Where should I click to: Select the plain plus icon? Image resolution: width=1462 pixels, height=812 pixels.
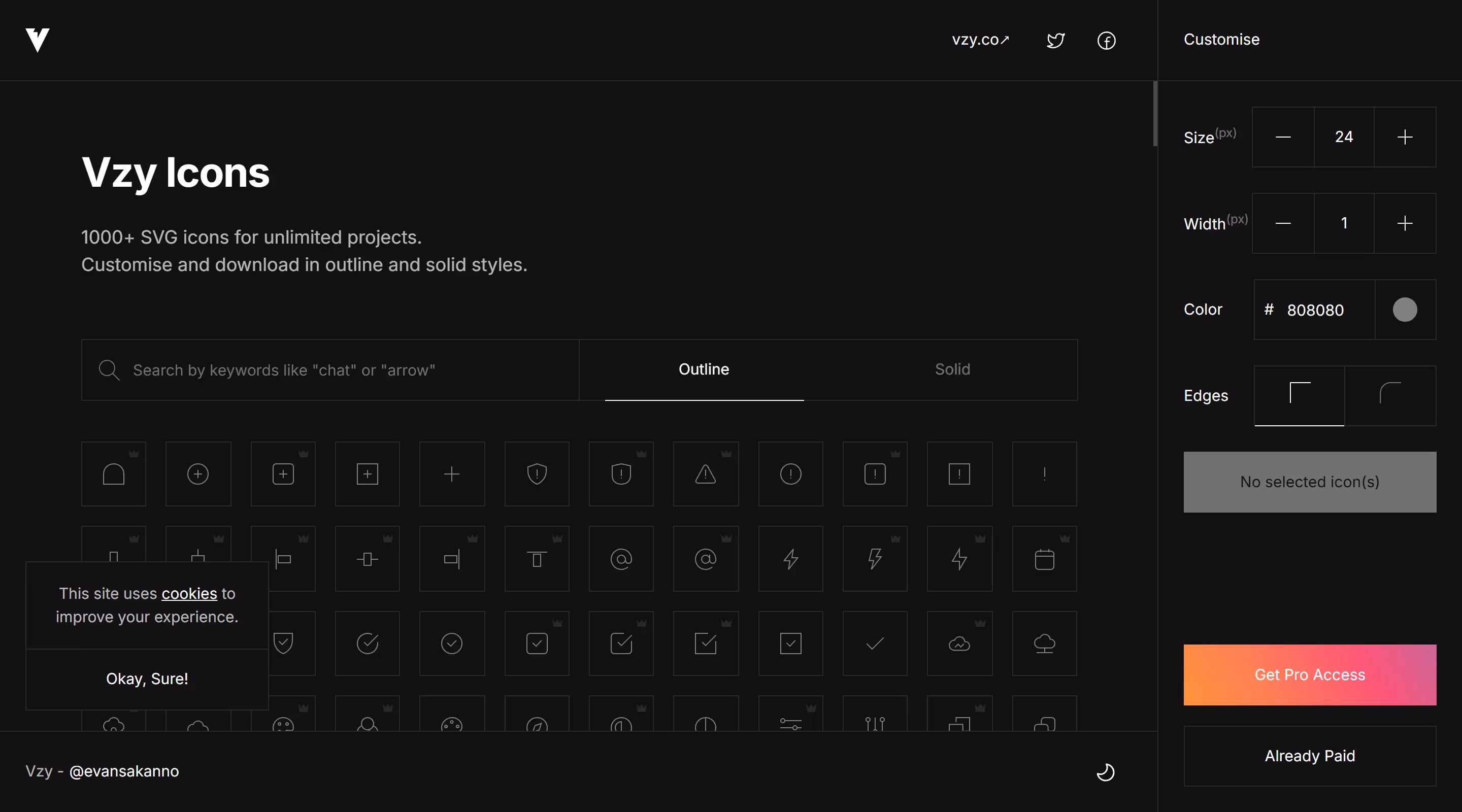(452, 474)
